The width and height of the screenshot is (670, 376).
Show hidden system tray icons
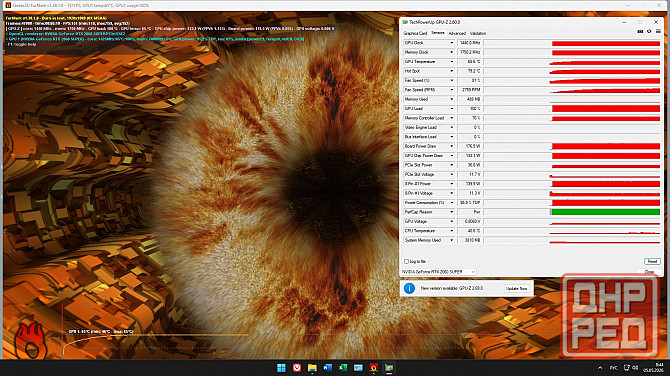600,368
